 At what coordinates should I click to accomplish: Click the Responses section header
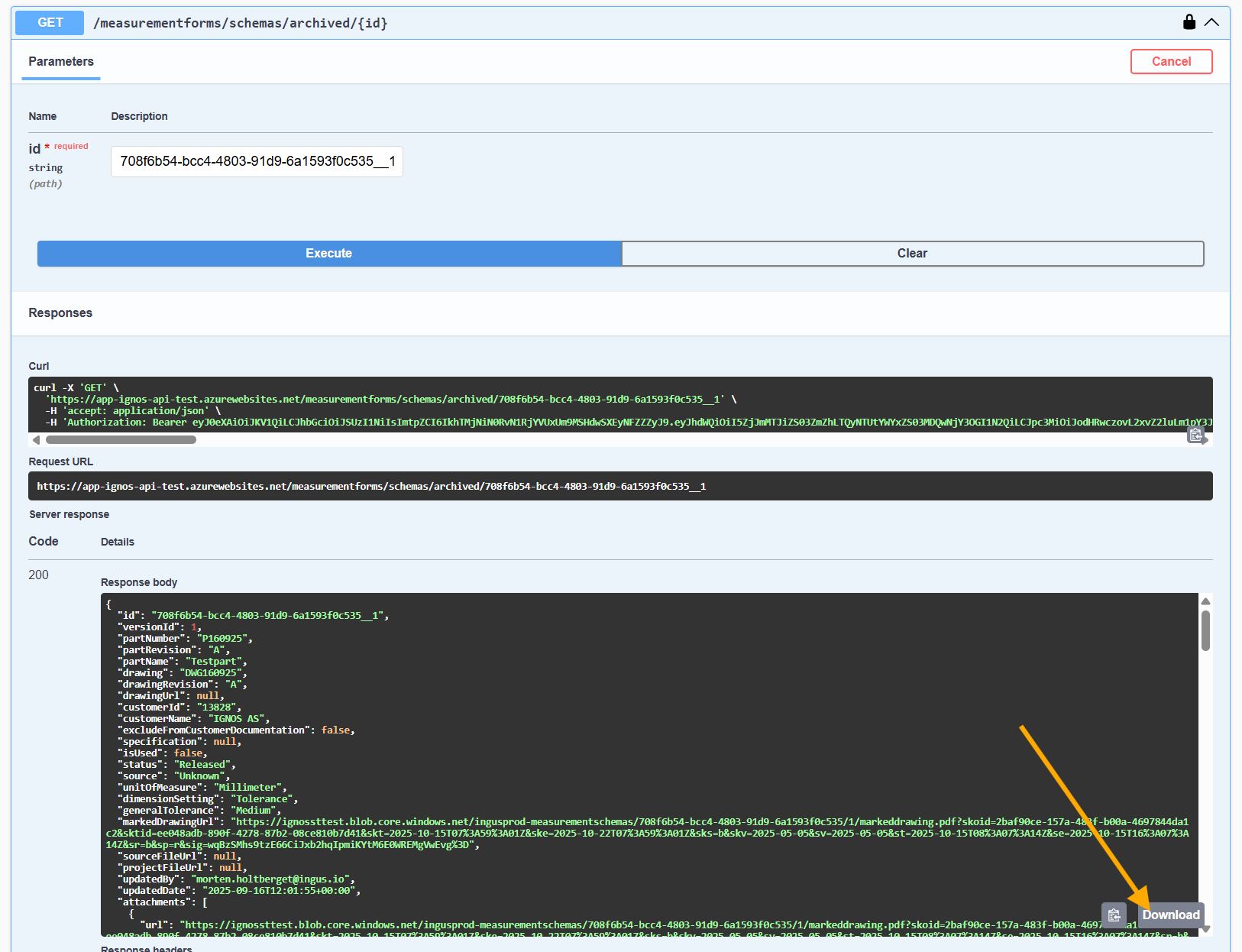tap(60, 312)
